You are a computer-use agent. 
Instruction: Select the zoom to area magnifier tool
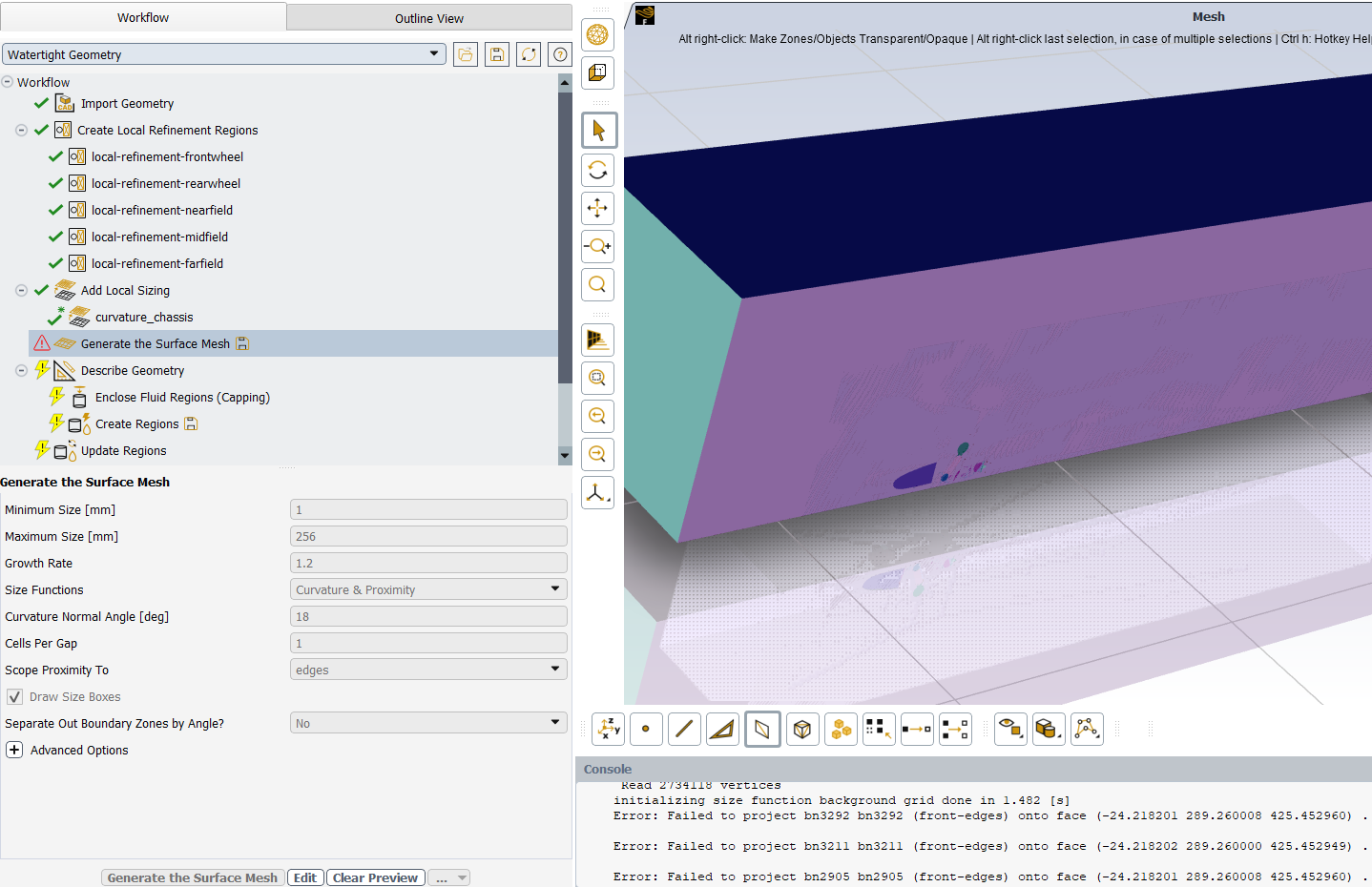pyautogui.click(x=597, y=284)
